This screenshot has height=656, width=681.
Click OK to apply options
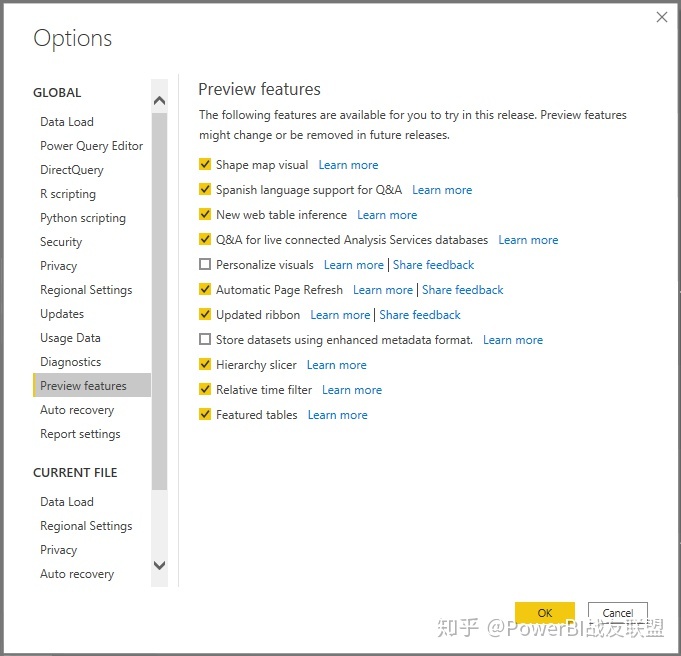545,613
